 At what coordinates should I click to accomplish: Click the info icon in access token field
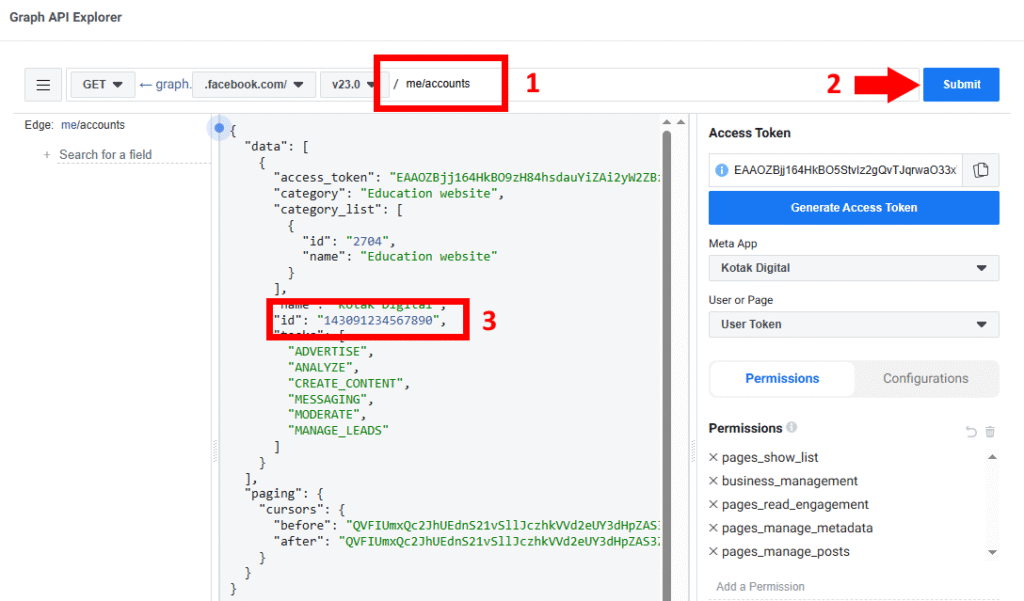(721, 171)
